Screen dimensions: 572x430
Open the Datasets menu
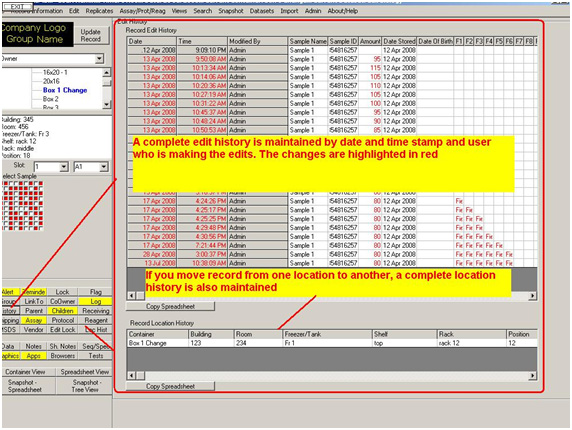click(262, 11)
